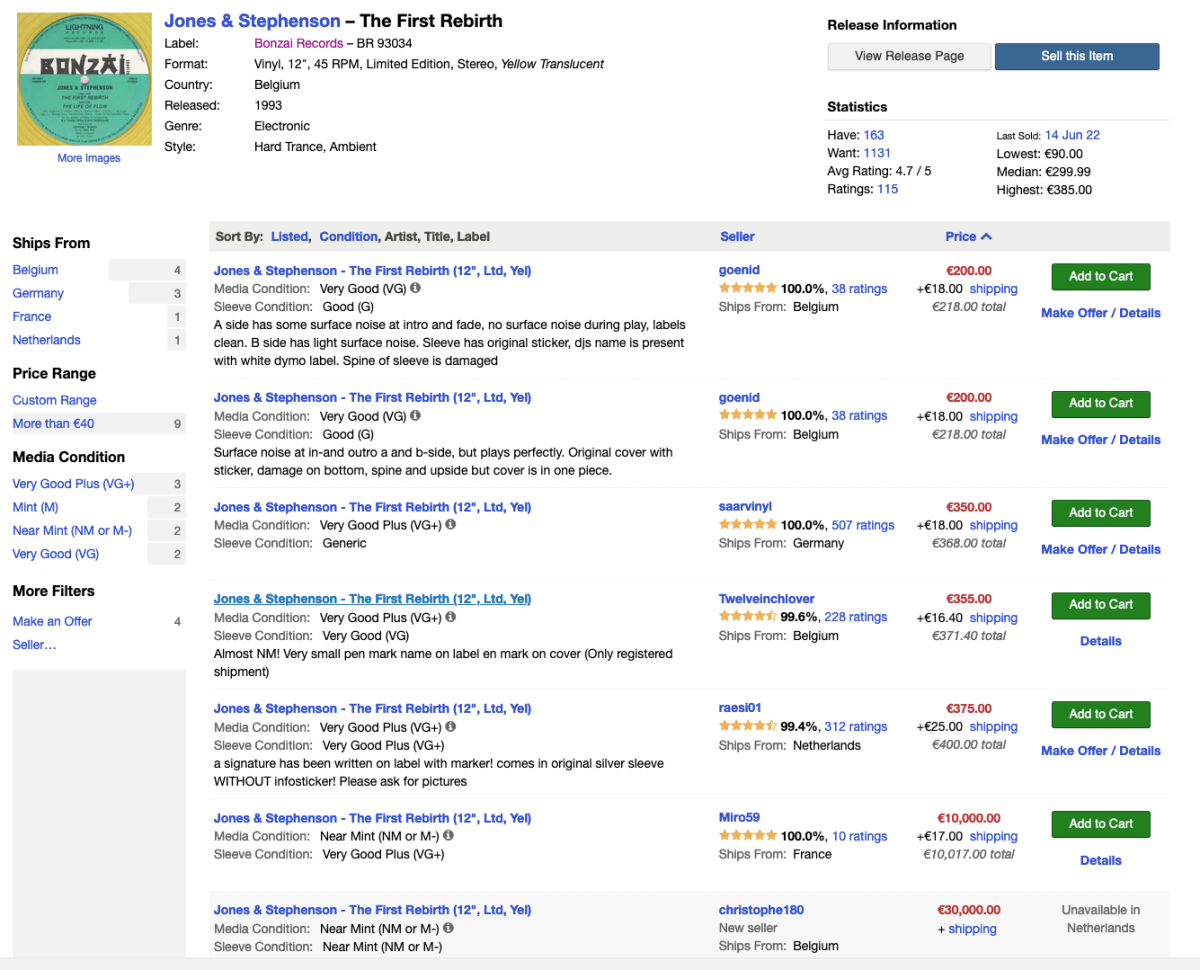The height and width of the screenshot is (970, 1200).
Task: Open seller profile christophe180
Action: click(761, 910)
